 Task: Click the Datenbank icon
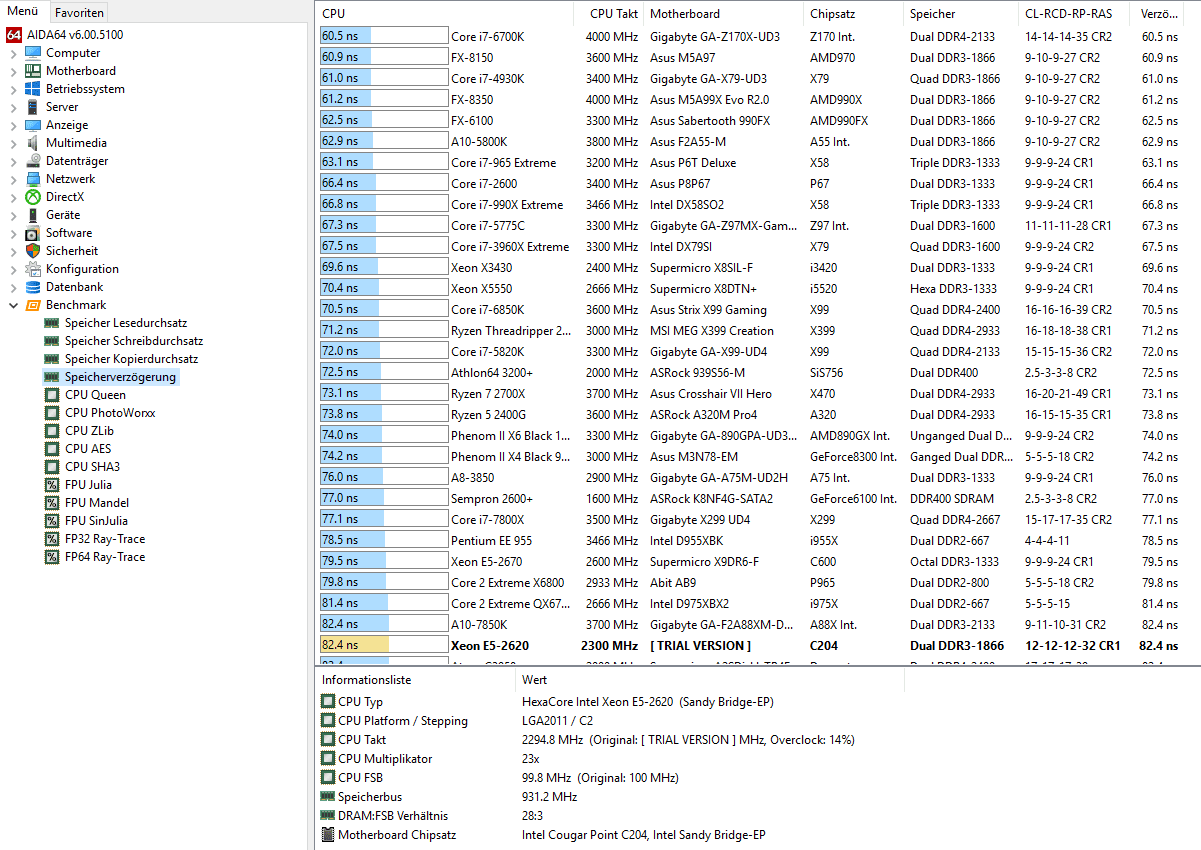tap(33, 287)
